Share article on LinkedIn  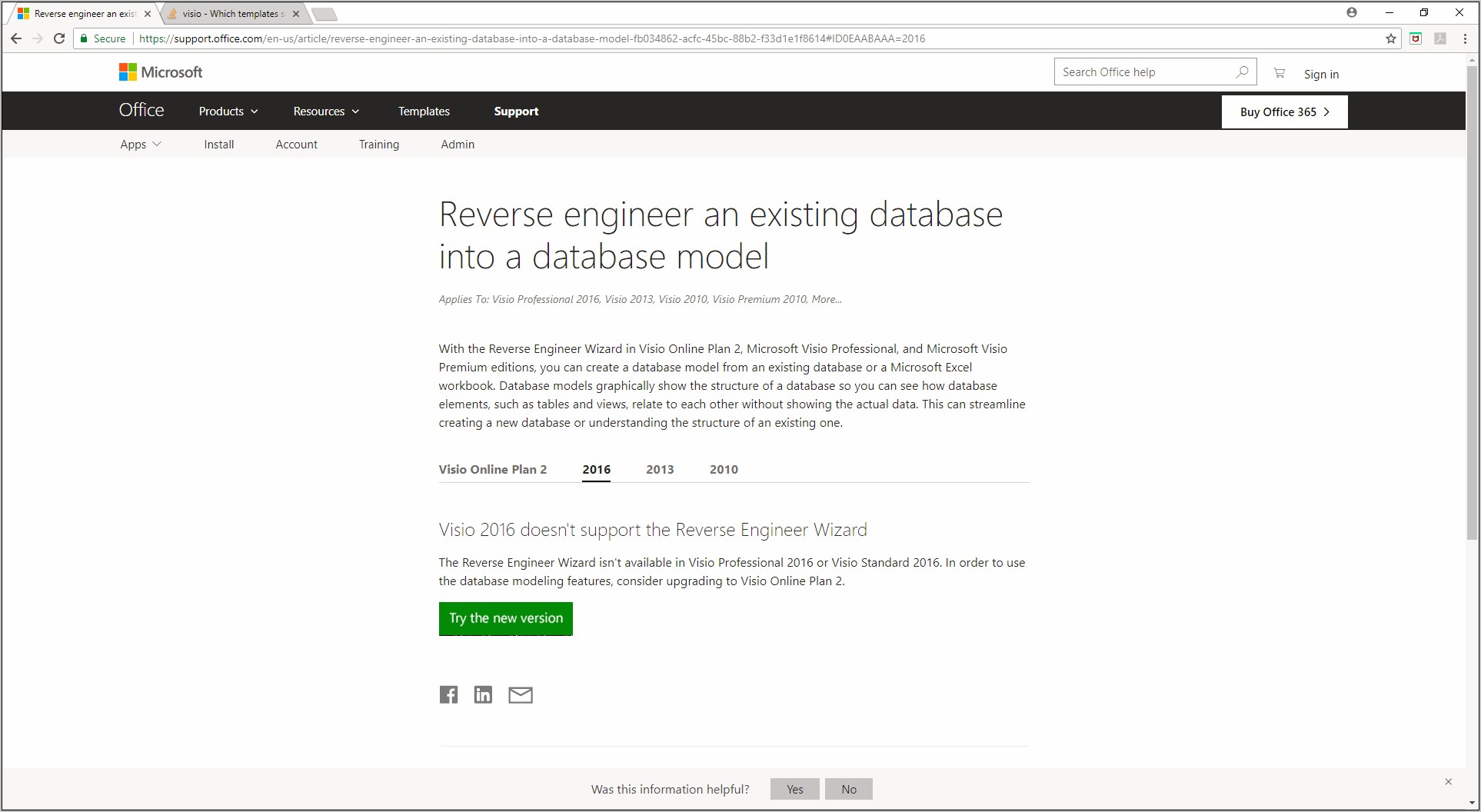483,695
